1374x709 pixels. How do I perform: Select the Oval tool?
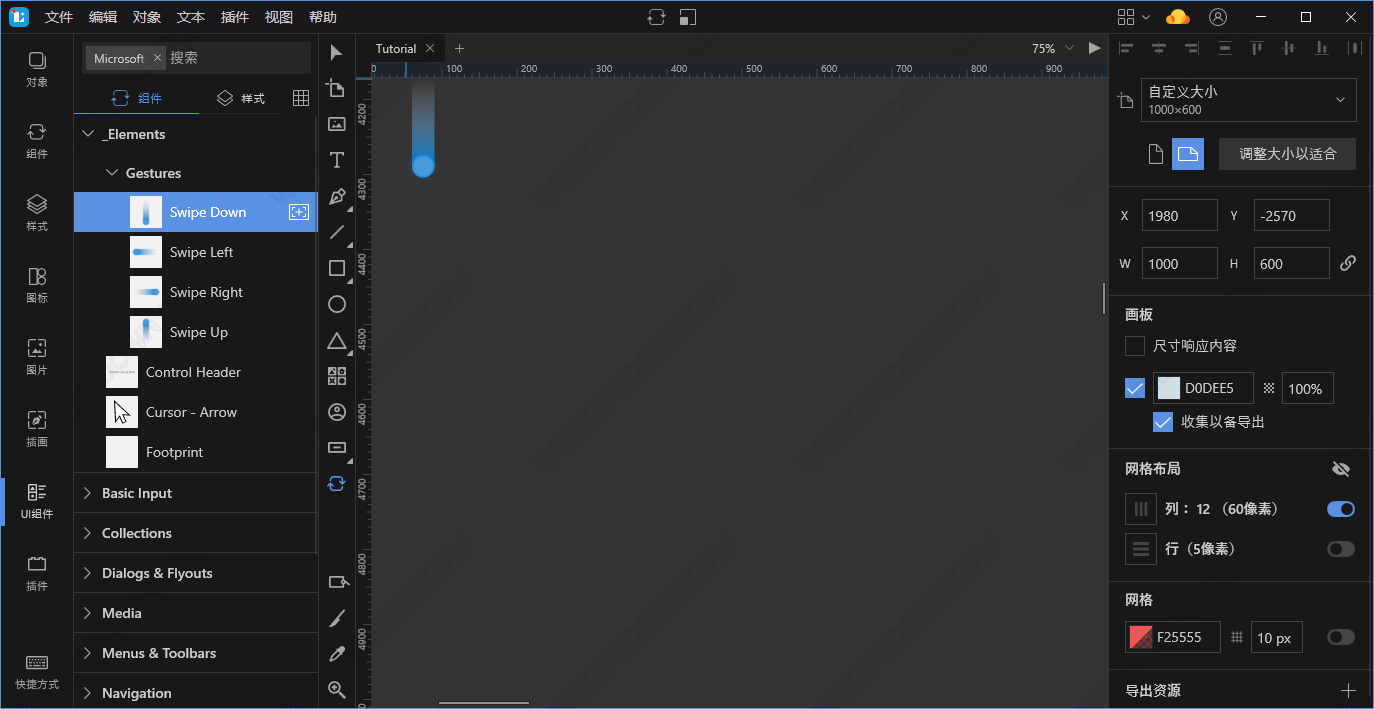pyautogui.click(x=337, y=304)
